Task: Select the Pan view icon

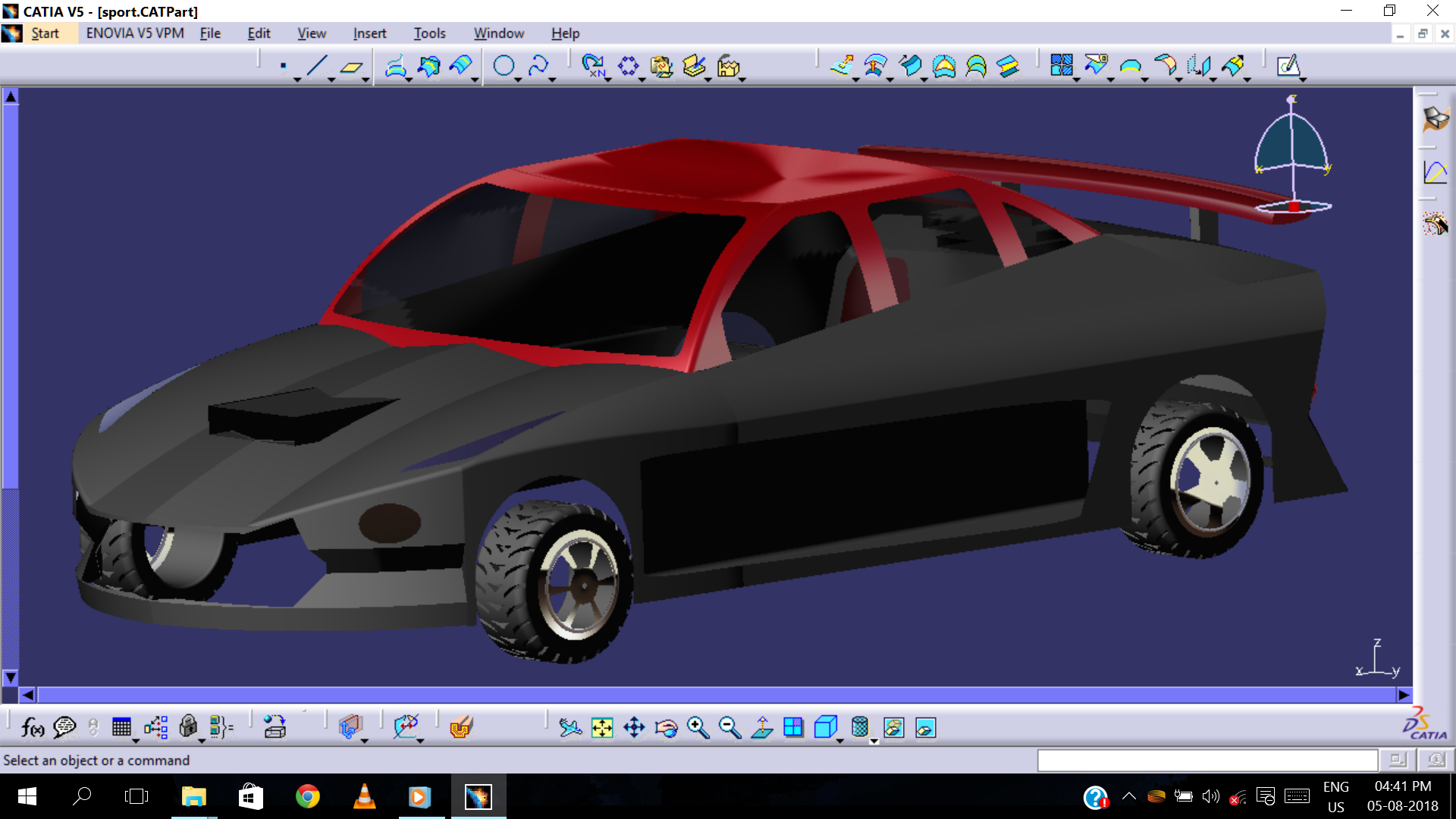Action: 634,728
